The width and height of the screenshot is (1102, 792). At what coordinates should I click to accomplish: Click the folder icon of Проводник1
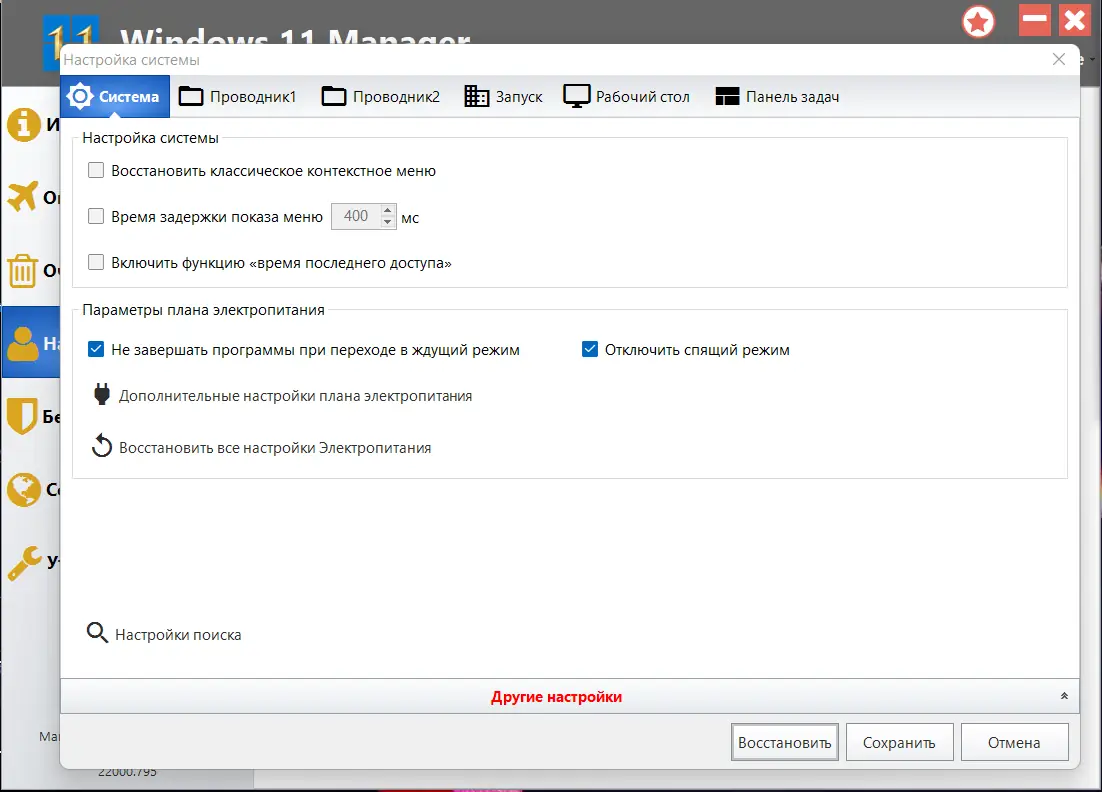click(190, 96)
